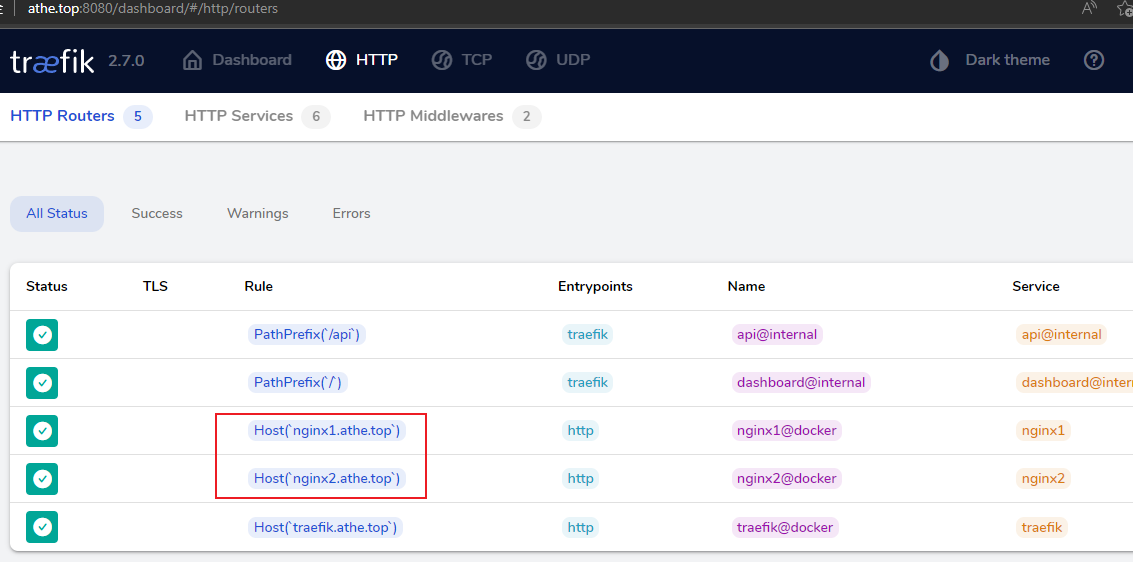Click the UDP section icon
The height and width of the screenshot is (562, 1133).
[536, 60]
